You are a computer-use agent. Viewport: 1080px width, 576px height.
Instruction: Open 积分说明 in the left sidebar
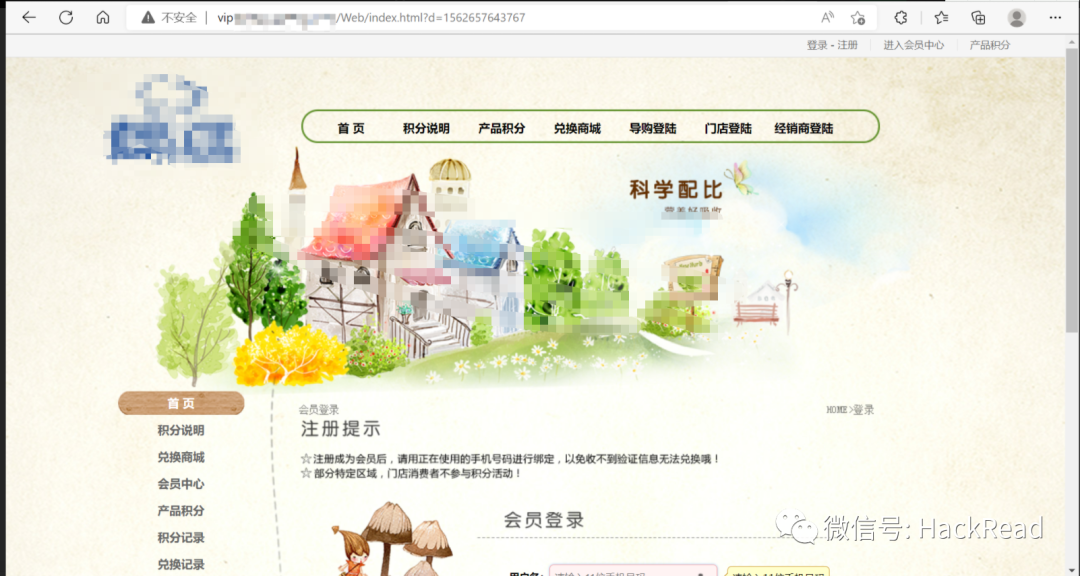tap(181, 431)
